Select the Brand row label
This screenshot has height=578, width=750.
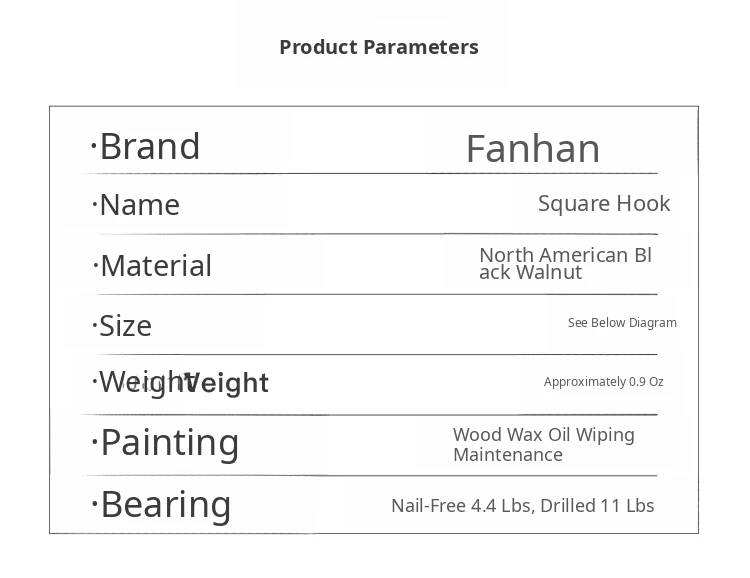tap(149, 147)
